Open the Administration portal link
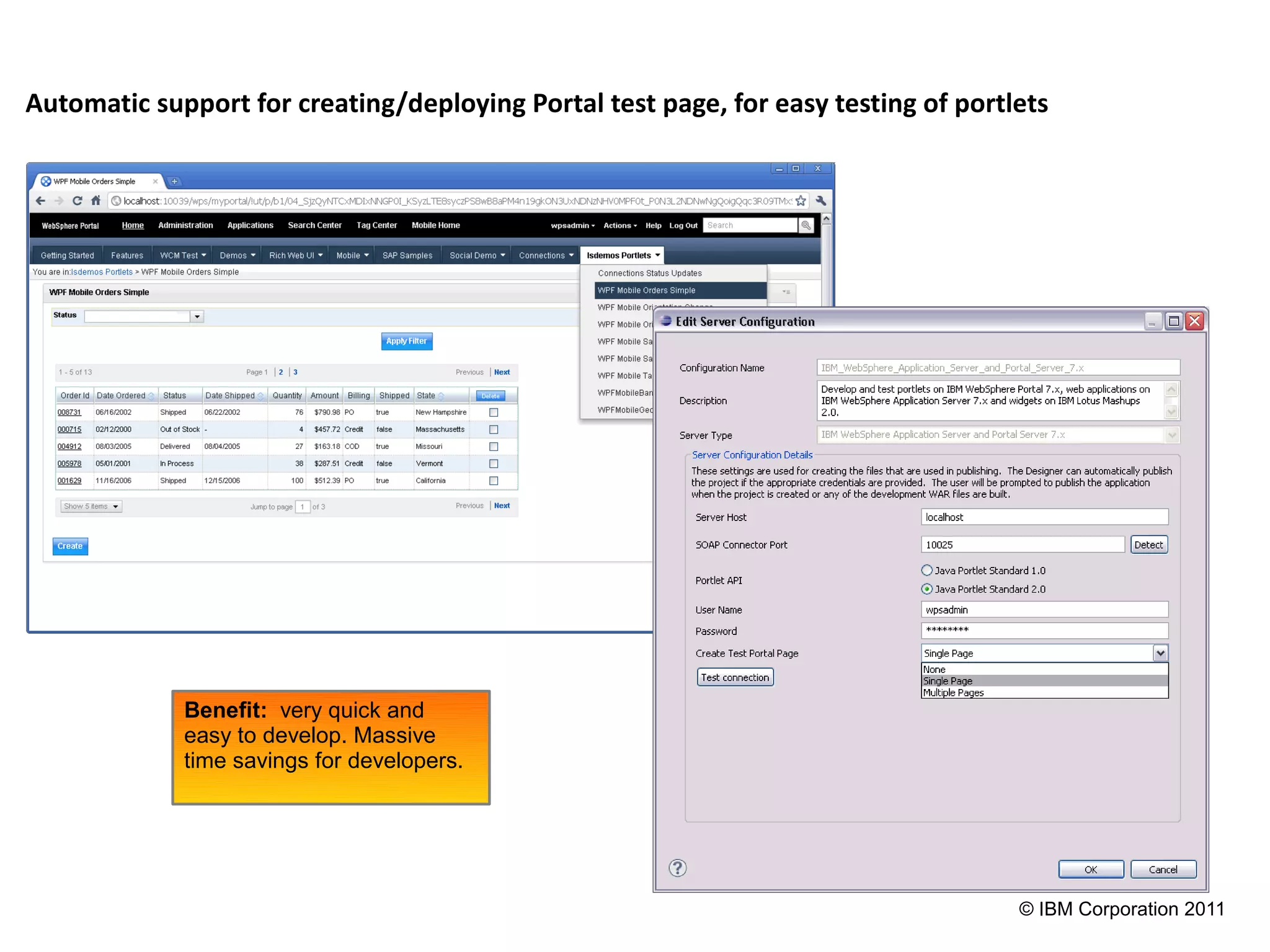Screen dimensions: 1270x952 [185, 225]
